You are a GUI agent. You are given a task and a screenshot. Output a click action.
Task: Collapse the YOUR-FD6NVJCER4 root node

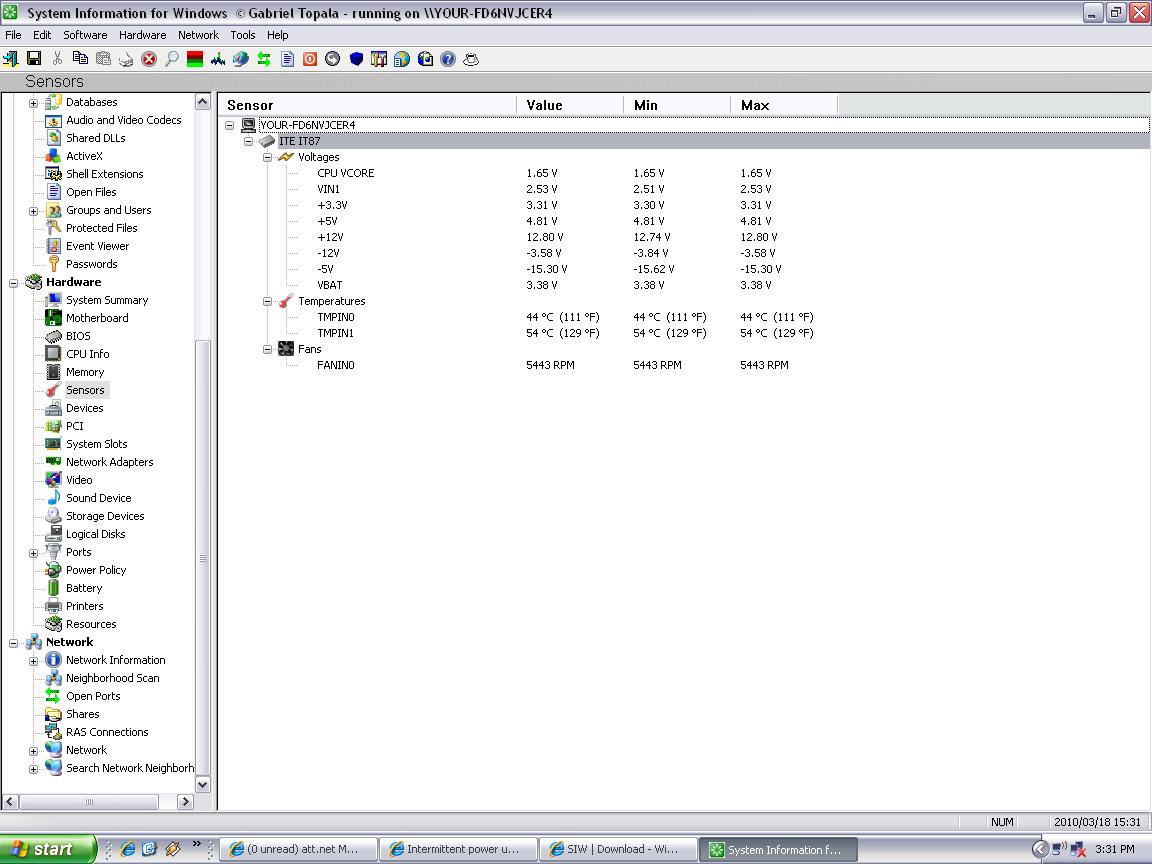(229, 125)
